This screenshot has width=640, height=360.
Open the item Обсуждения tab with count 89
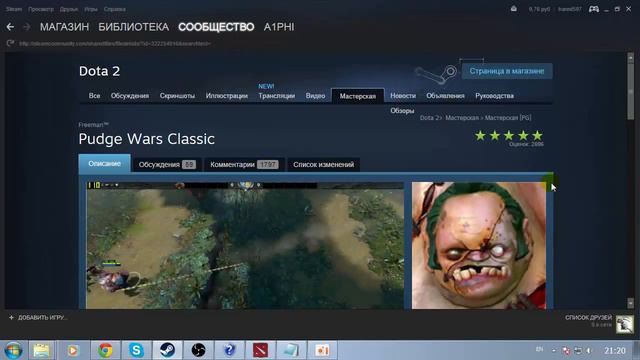pos(167,164)
